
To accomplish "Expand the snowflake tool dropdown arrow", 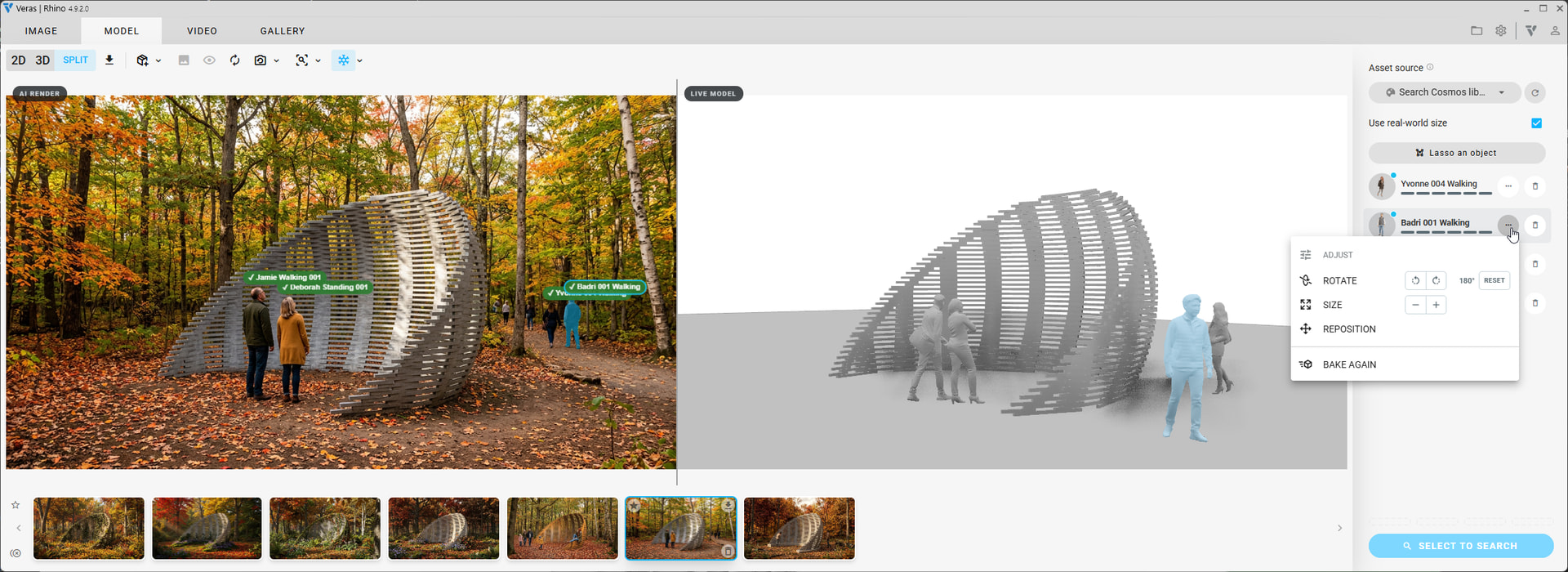I will (x=360, y=60).
